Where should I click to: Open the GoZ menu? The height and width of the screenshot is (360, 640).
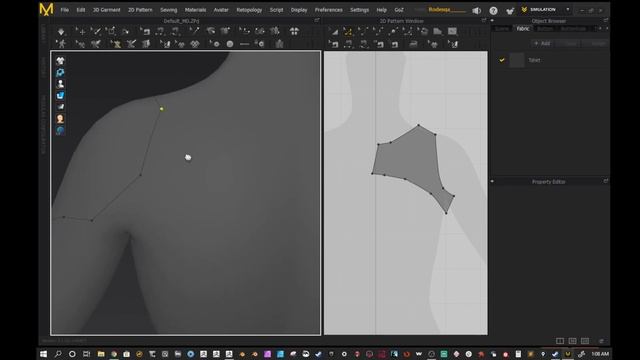point(399,10)
